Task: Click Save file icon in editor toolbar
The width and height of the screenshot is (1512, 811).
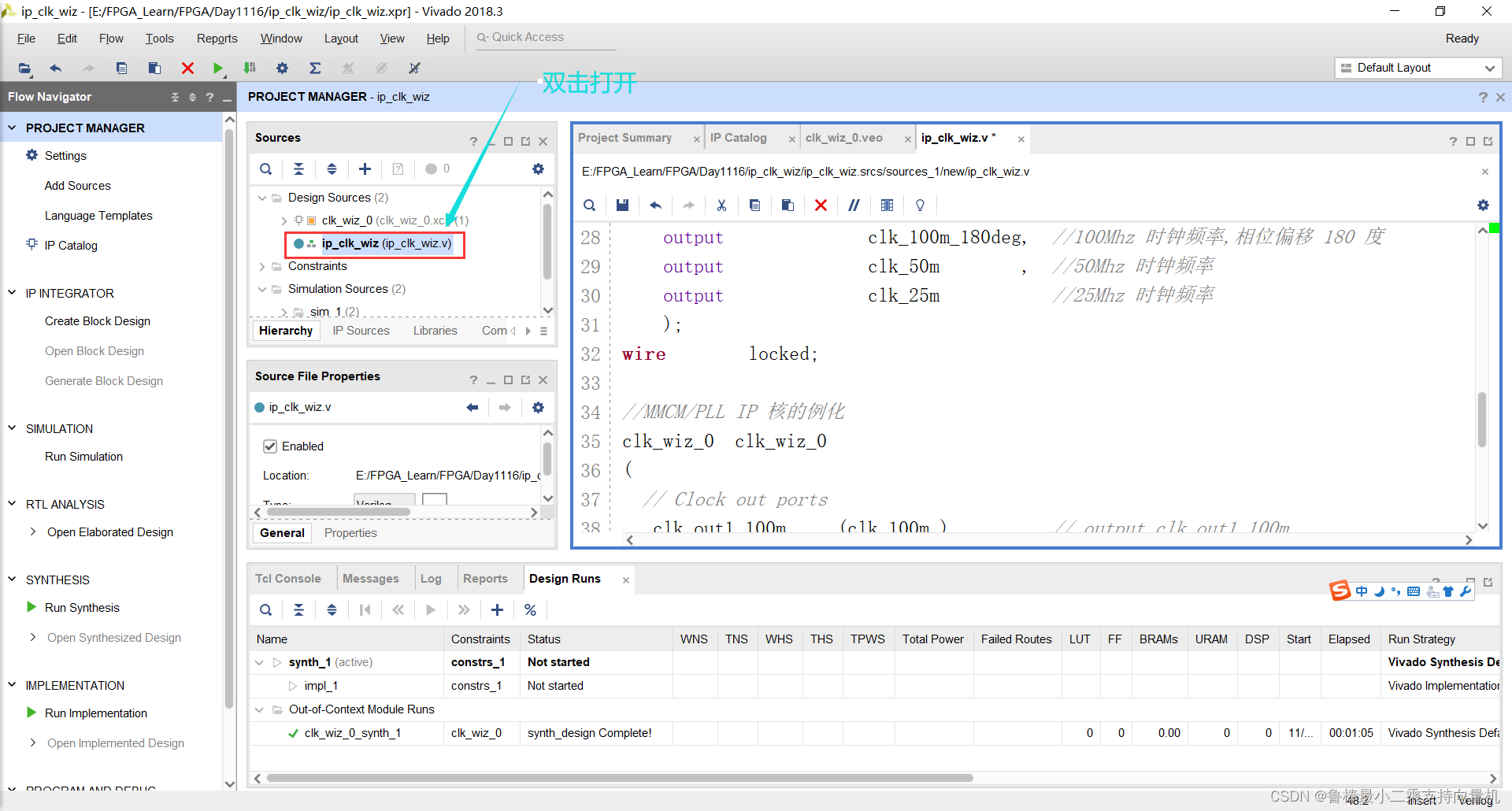Action: tap(622, 205)
